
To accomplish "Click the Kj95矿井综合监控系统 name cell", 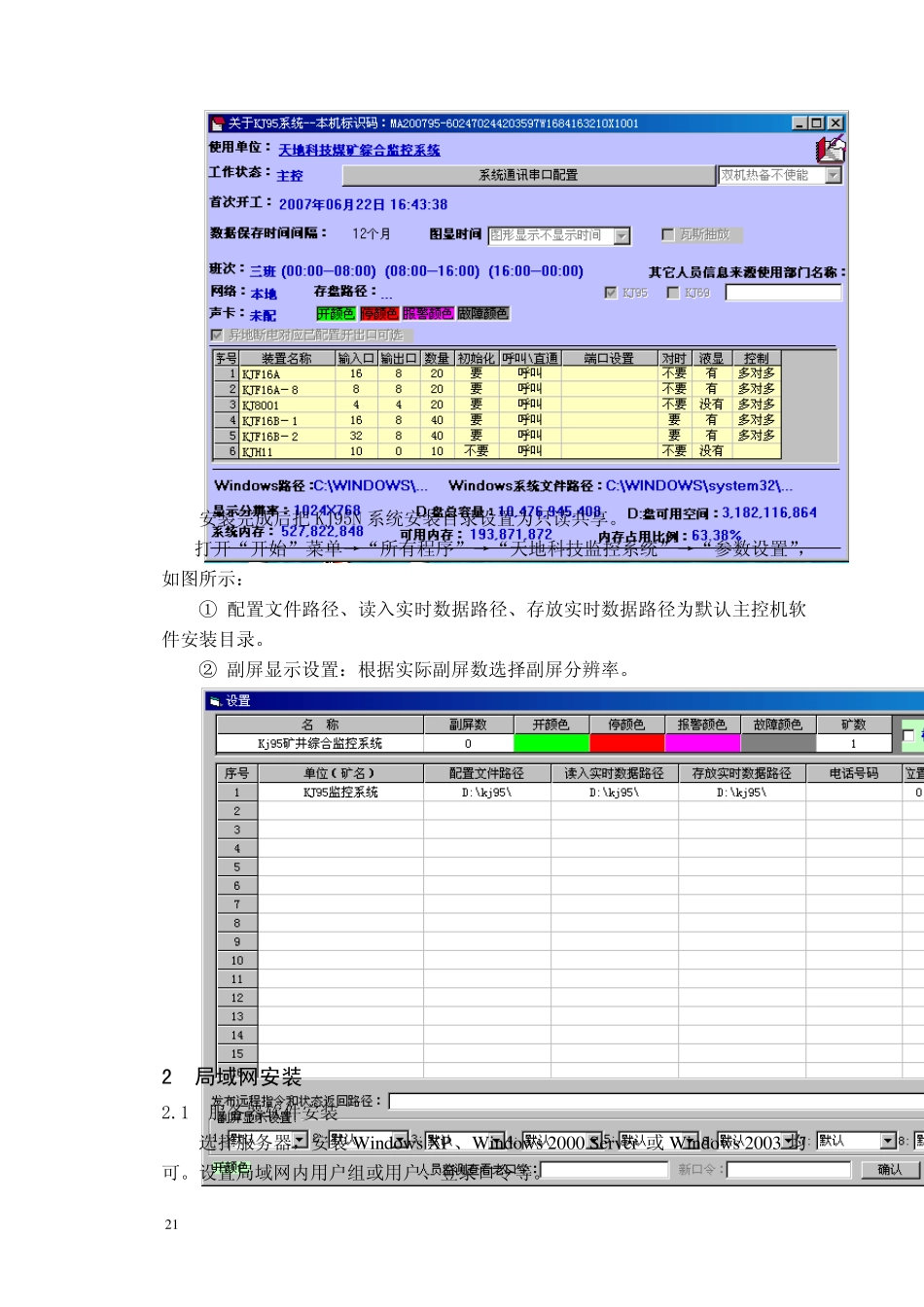I will (x=320, y=743).
